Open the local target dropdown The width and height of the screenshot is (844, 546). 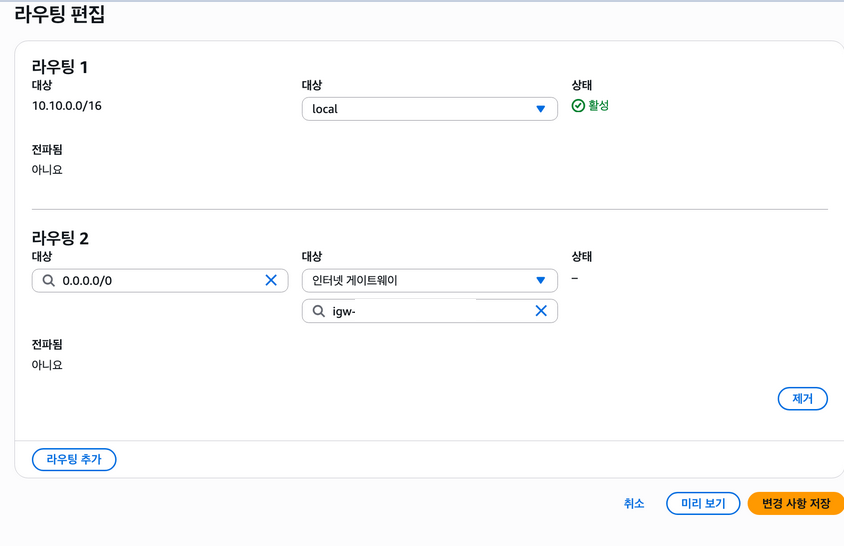click(x=429, y=109)
